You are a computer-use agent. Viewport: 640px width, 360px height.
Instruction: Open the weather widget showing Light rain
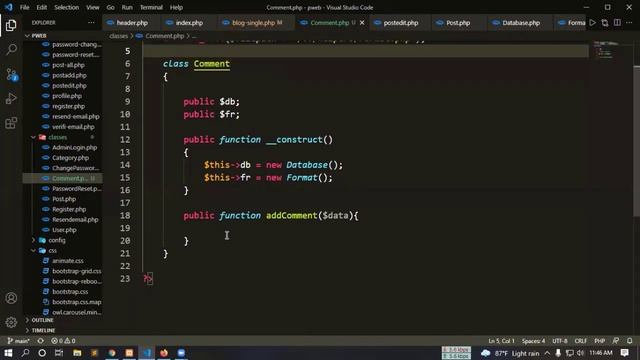point(510,353)
